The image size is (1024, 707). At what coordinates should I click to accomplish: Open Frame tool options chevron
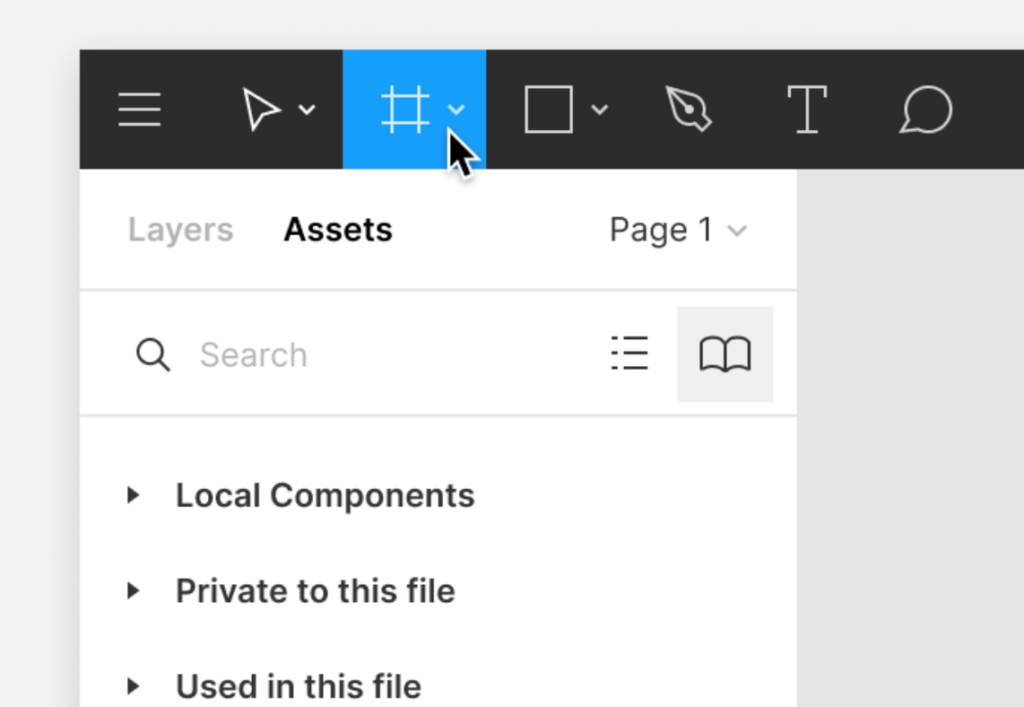(456, 110)
